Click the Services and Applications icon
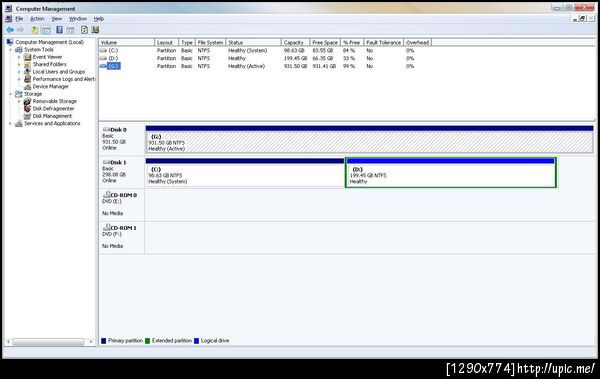This screenshot has width=600, height=379. 19,124
